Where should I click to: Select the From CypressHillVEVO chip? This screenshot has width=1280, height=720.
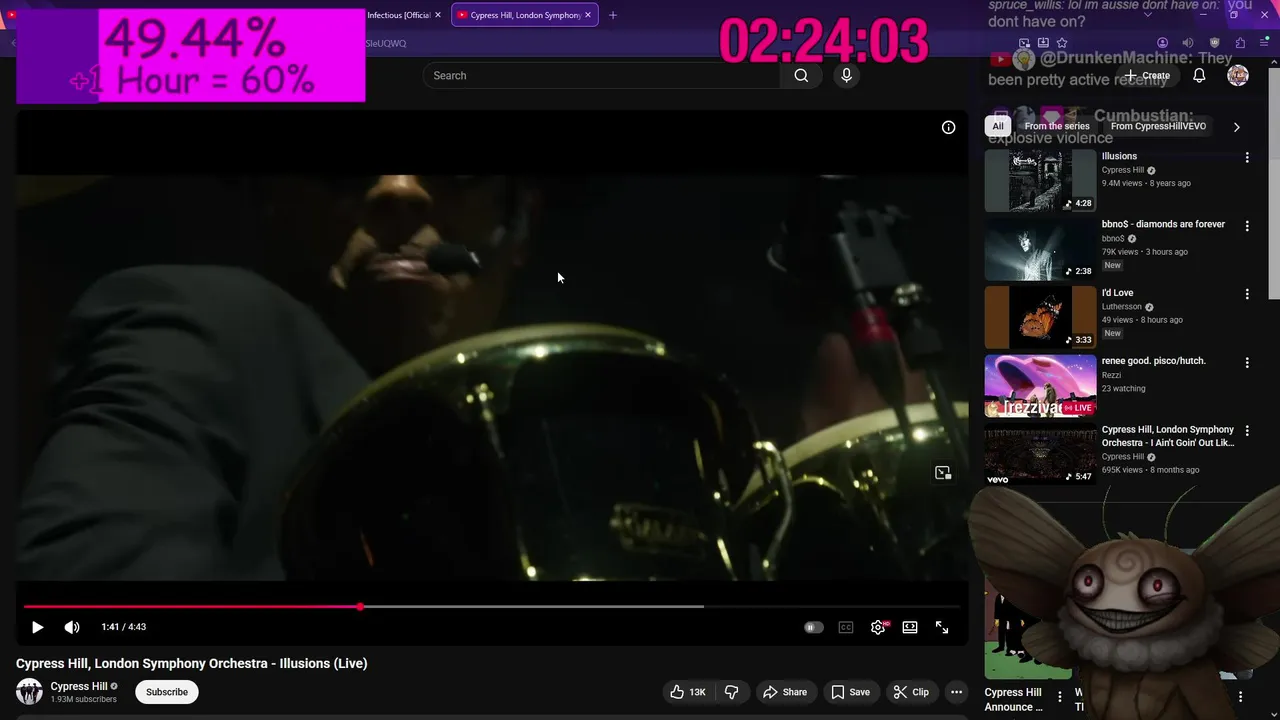click(1158, 126)
